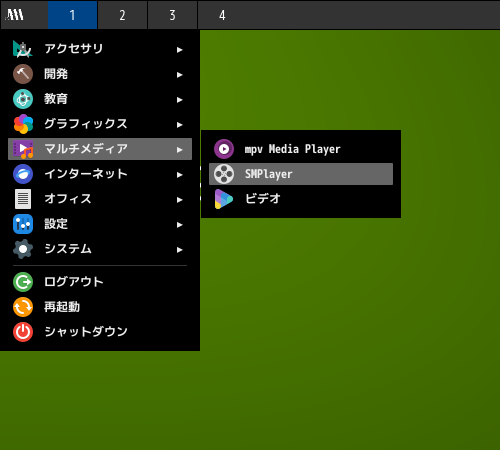Click the green ログアウト icon
This screenshot has width=500, height=450.
pos(23,282)
